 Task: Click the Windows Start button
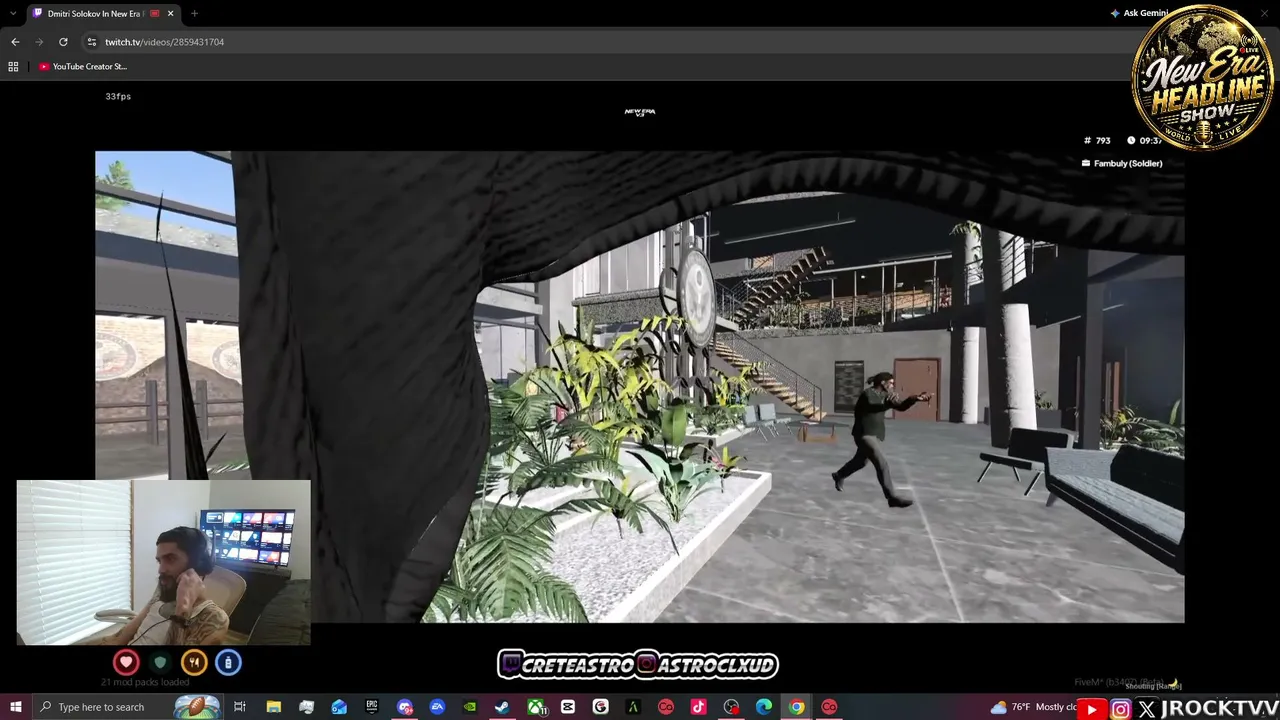(x=15, y=707)
